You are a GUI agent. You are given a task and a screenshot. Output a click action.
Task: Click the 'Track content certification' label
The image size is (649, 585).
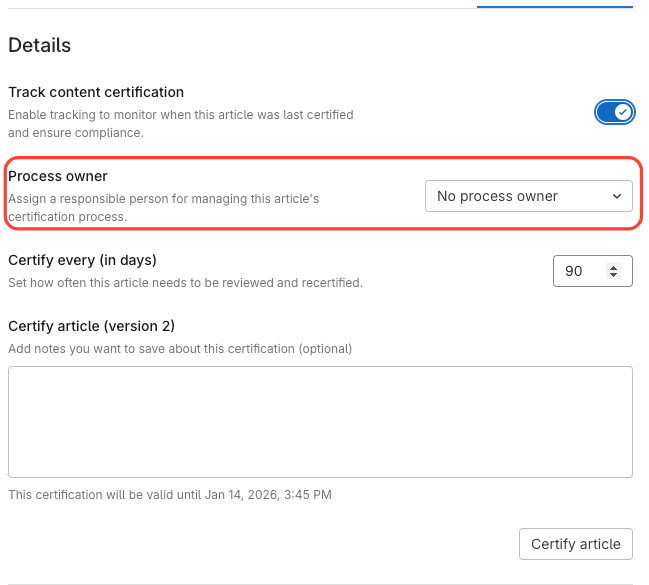click(x=96, y=92)
